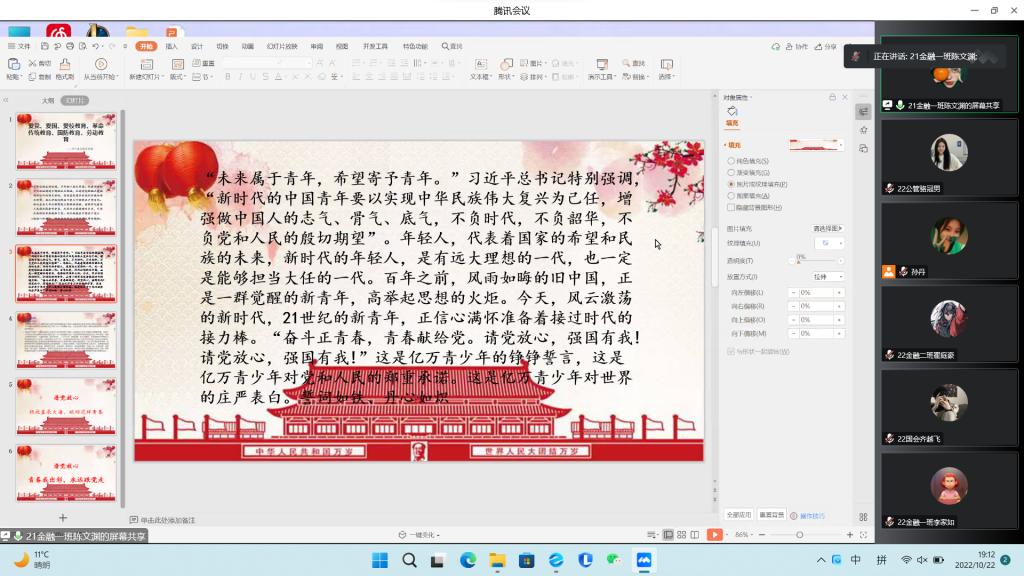
Task: Click the 分享 share icon
Action: 822,46
